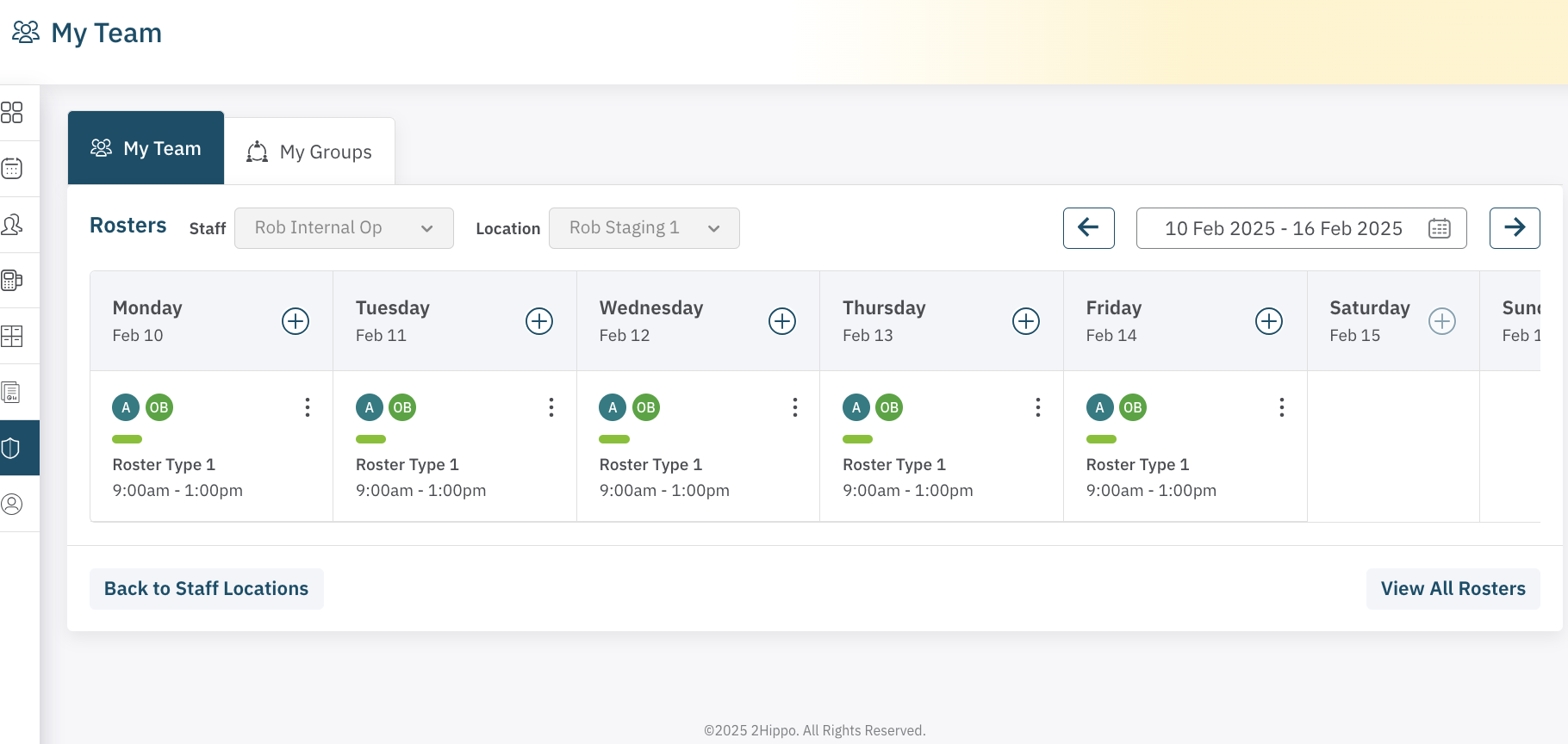Select the My Team tab
Image resolution: width=1568 pixels, height=744 pixels.
146,148
